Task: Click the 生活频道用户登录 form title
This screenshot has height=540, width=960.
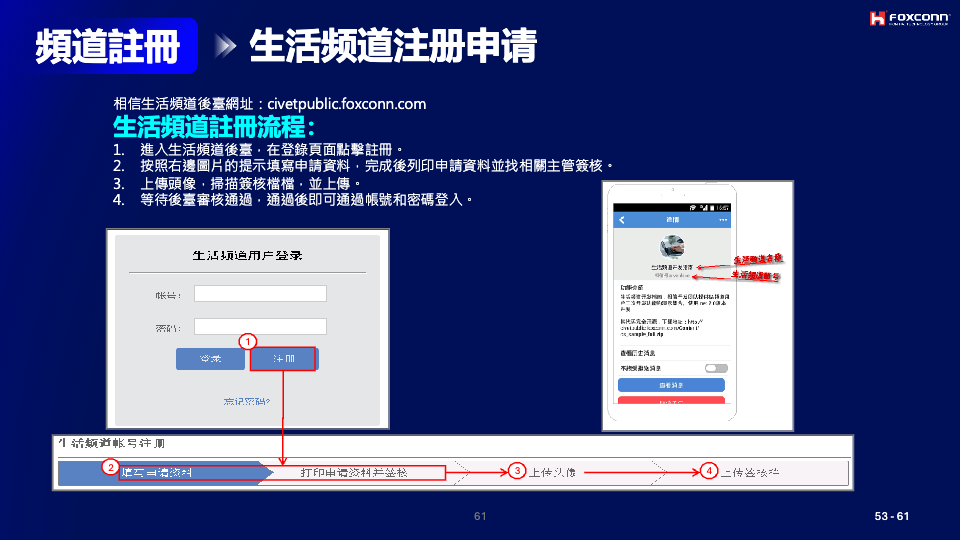Action: (247, 255)
